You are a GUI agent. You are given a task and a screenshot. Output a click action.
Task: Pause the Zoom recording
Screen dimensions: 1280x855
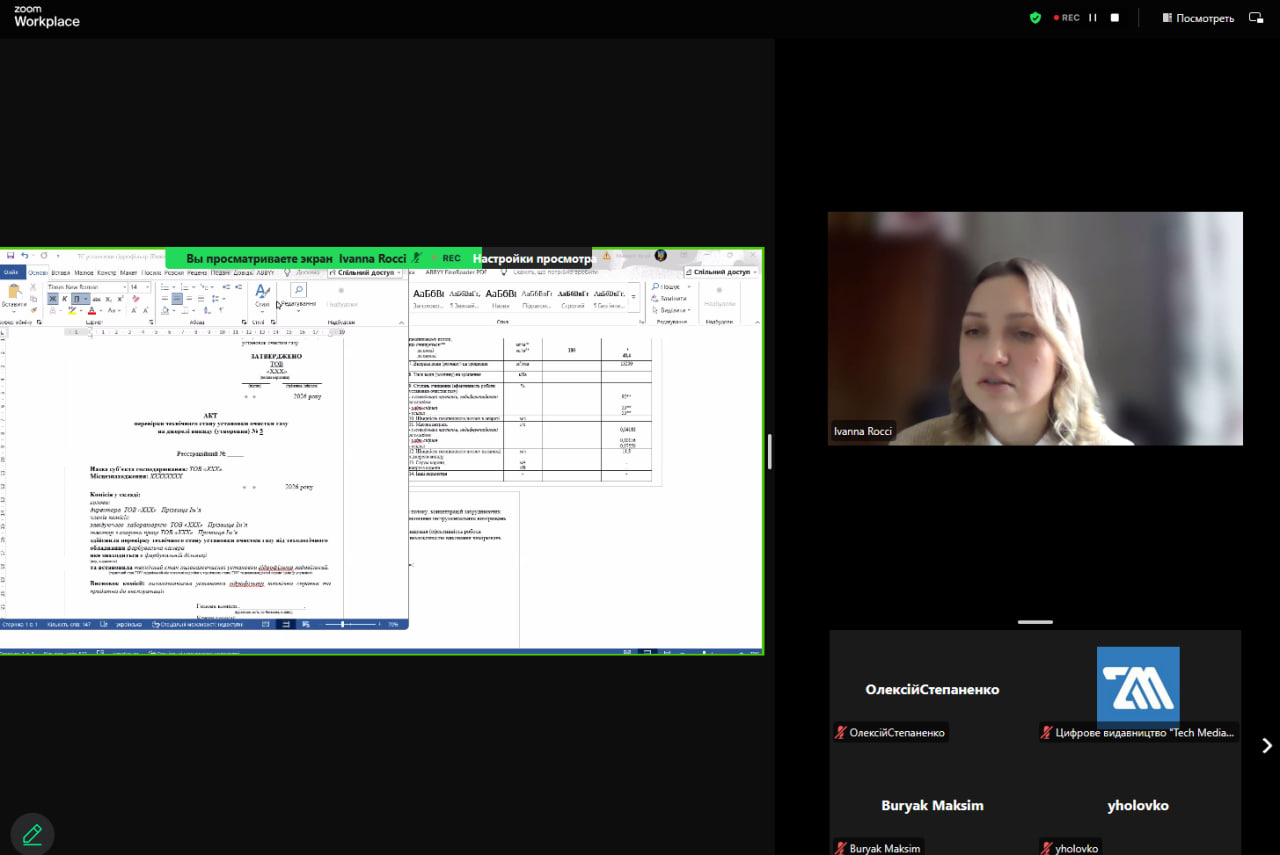[1093, 18]
